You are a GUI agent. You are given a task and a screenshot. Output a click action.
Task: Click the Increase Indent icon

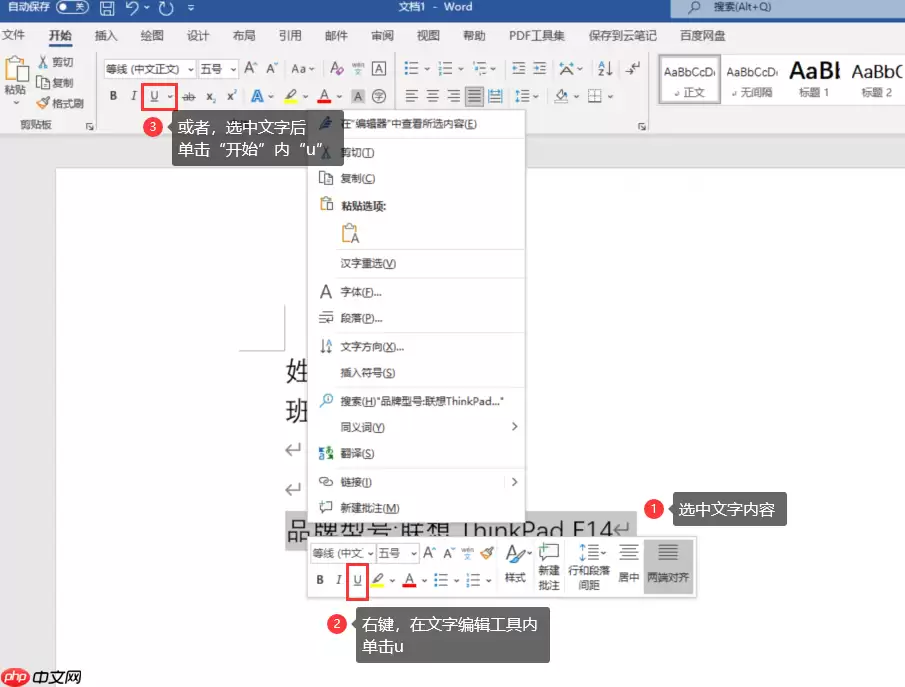point(540,69)
